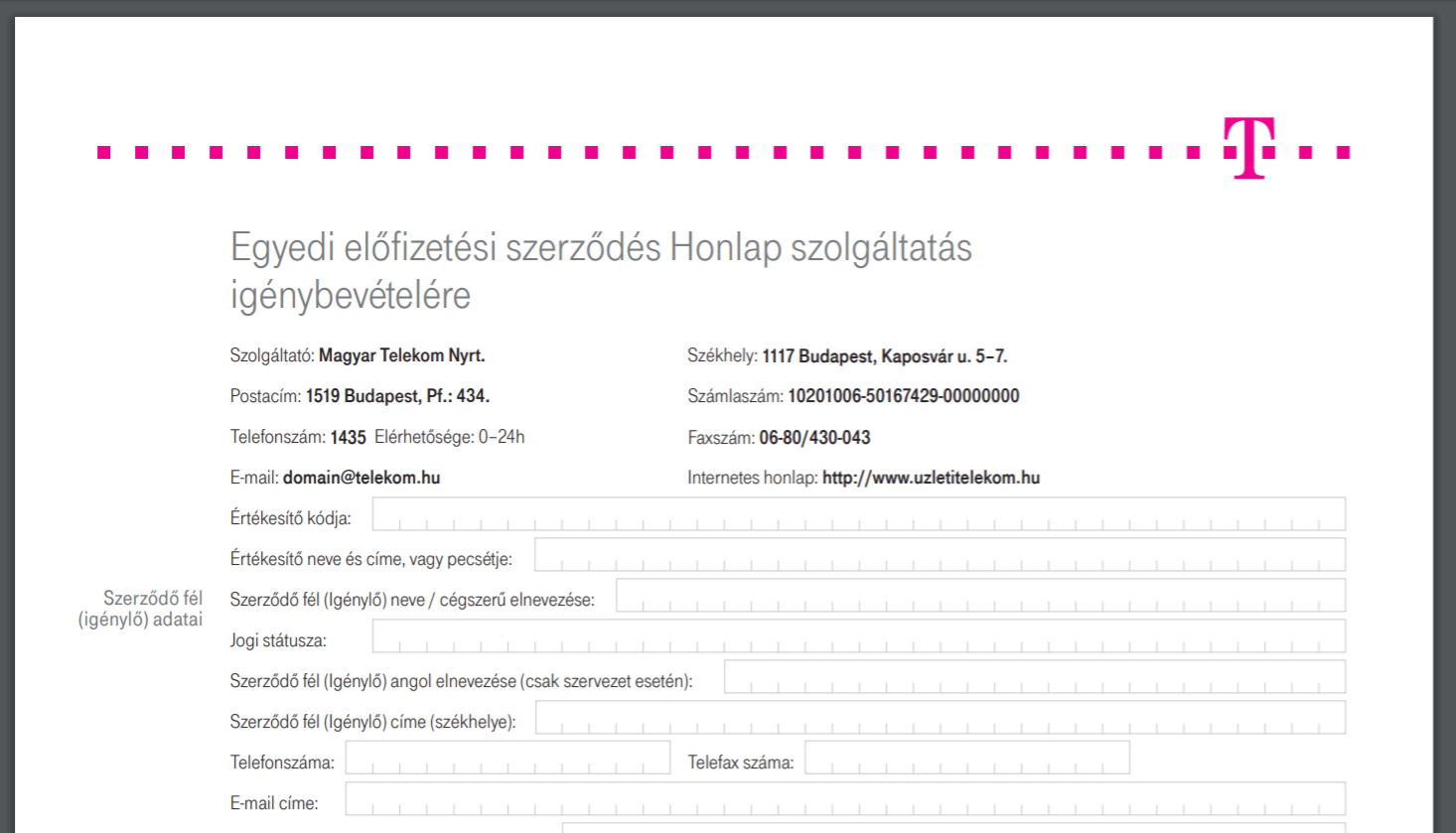Click the label Székhely:
This screenshot has width=1456, height=833.
(x=722, y=355)
